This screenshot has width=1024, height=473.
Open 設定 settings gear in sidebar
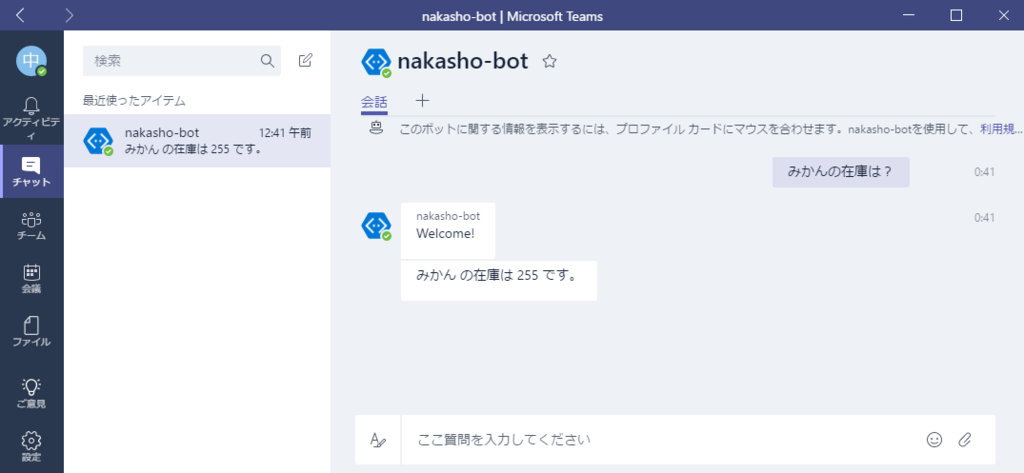tap(31, 446)
